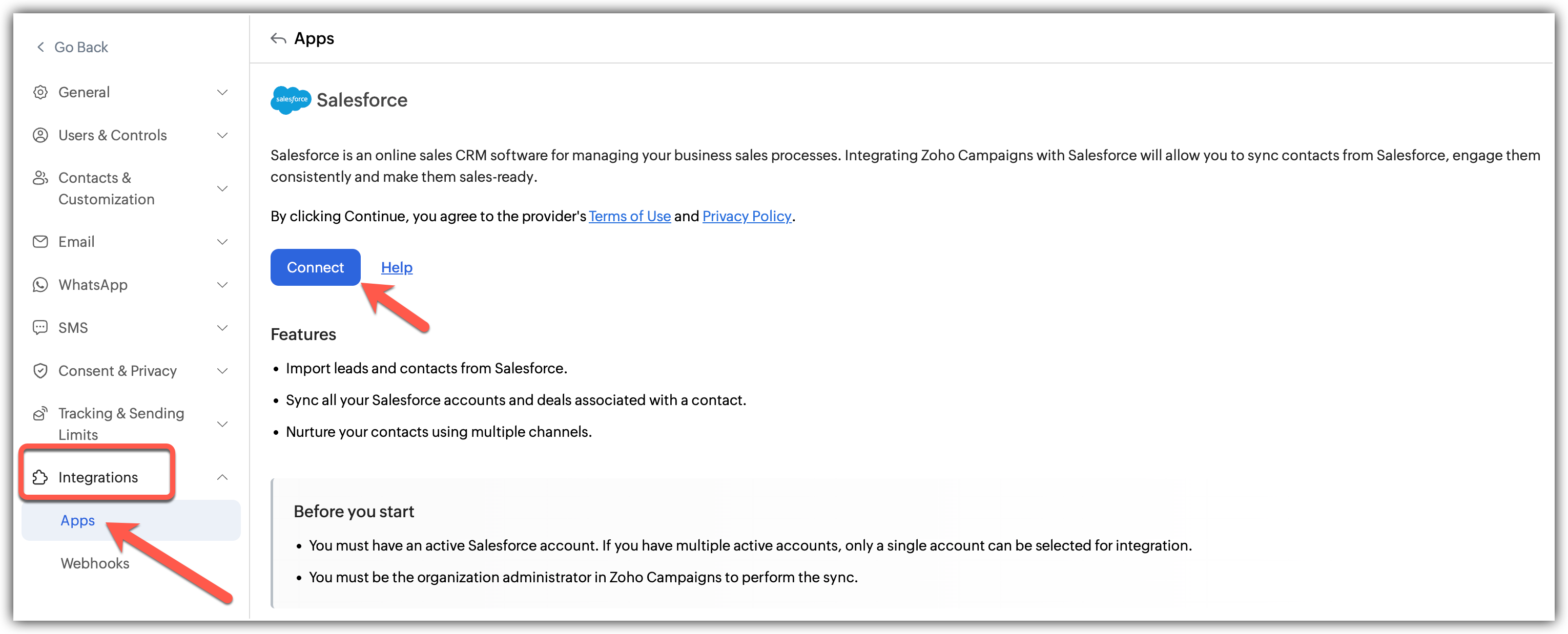
Task: Click the Email envelope icon
Action: pyautogui.click(x=40, y=242)
